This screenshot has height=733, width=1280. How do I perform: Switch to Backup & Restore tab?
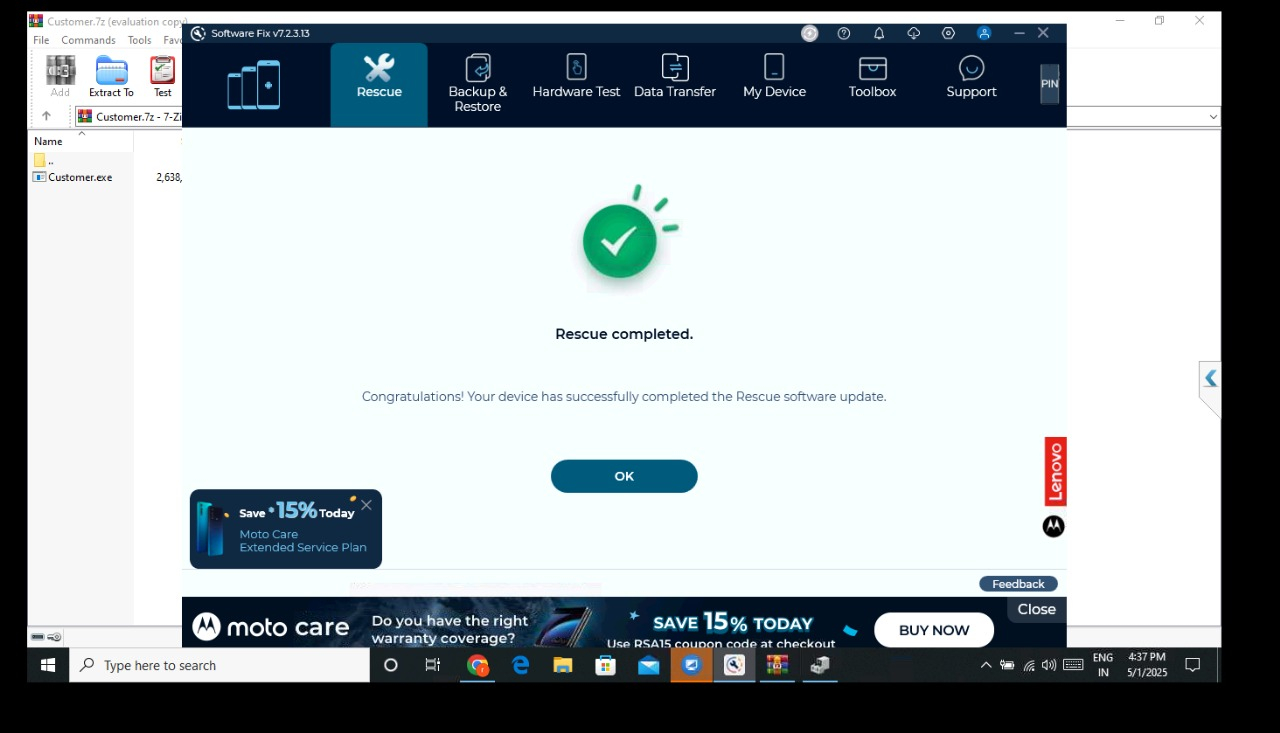(477, 82)
